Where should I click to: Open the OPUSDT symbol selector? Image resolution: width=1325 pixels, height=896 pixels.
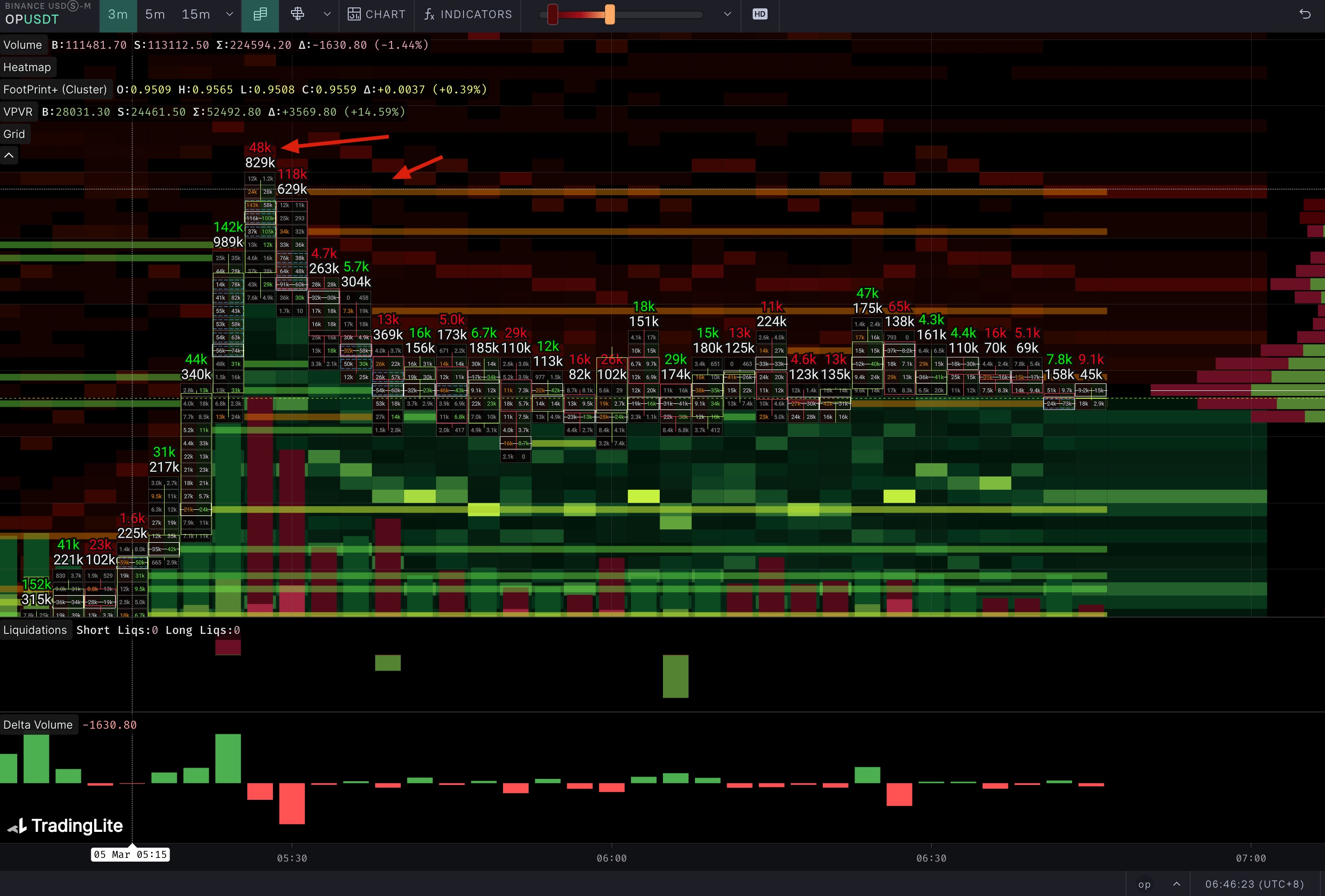[32, 20]
